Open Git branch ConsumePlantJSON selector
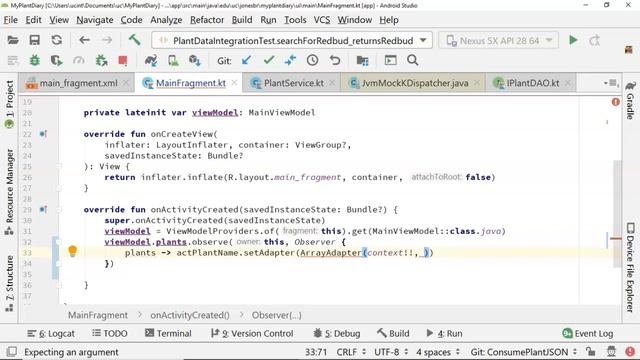640x360 pixels. tap(524, 352)
